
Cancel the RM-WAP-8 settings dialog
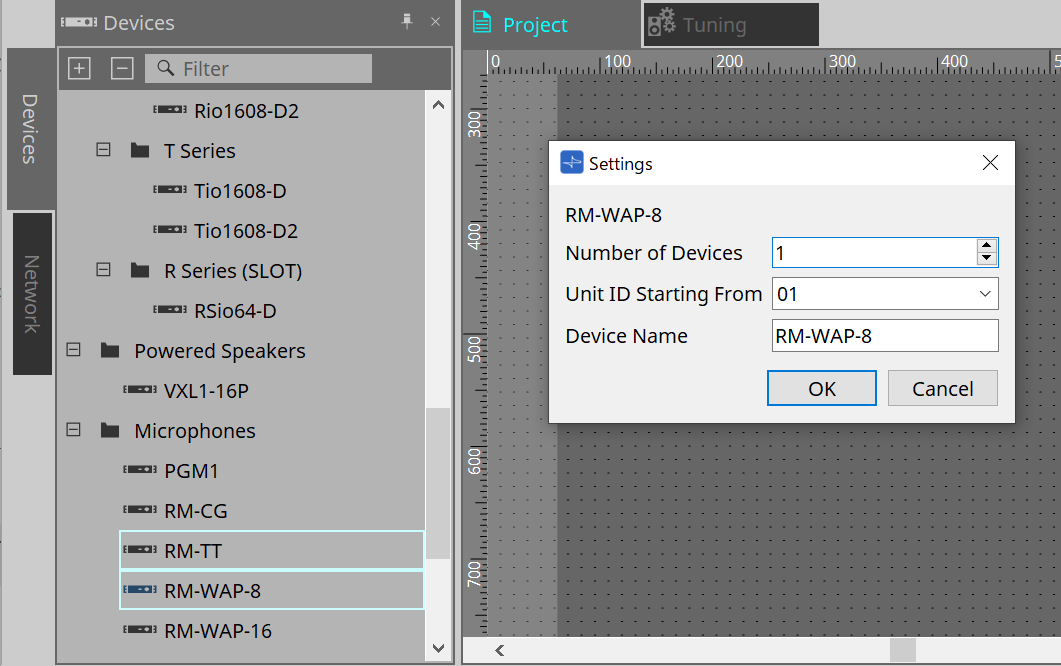[x=942, y=387]
